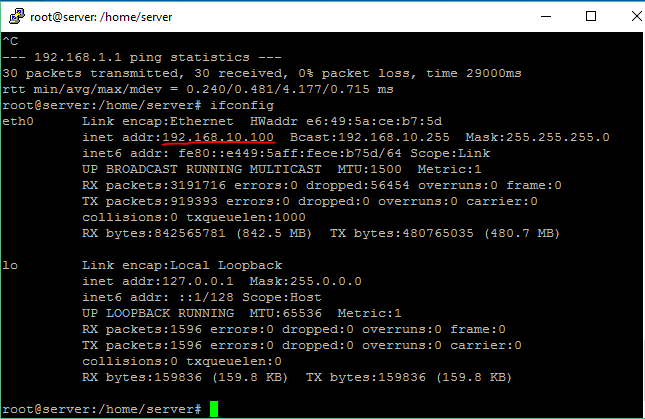645x419 pixels.
Task: Click the final 'root@server:/home/server#' prompt
Action: click(x=102, y=409)
